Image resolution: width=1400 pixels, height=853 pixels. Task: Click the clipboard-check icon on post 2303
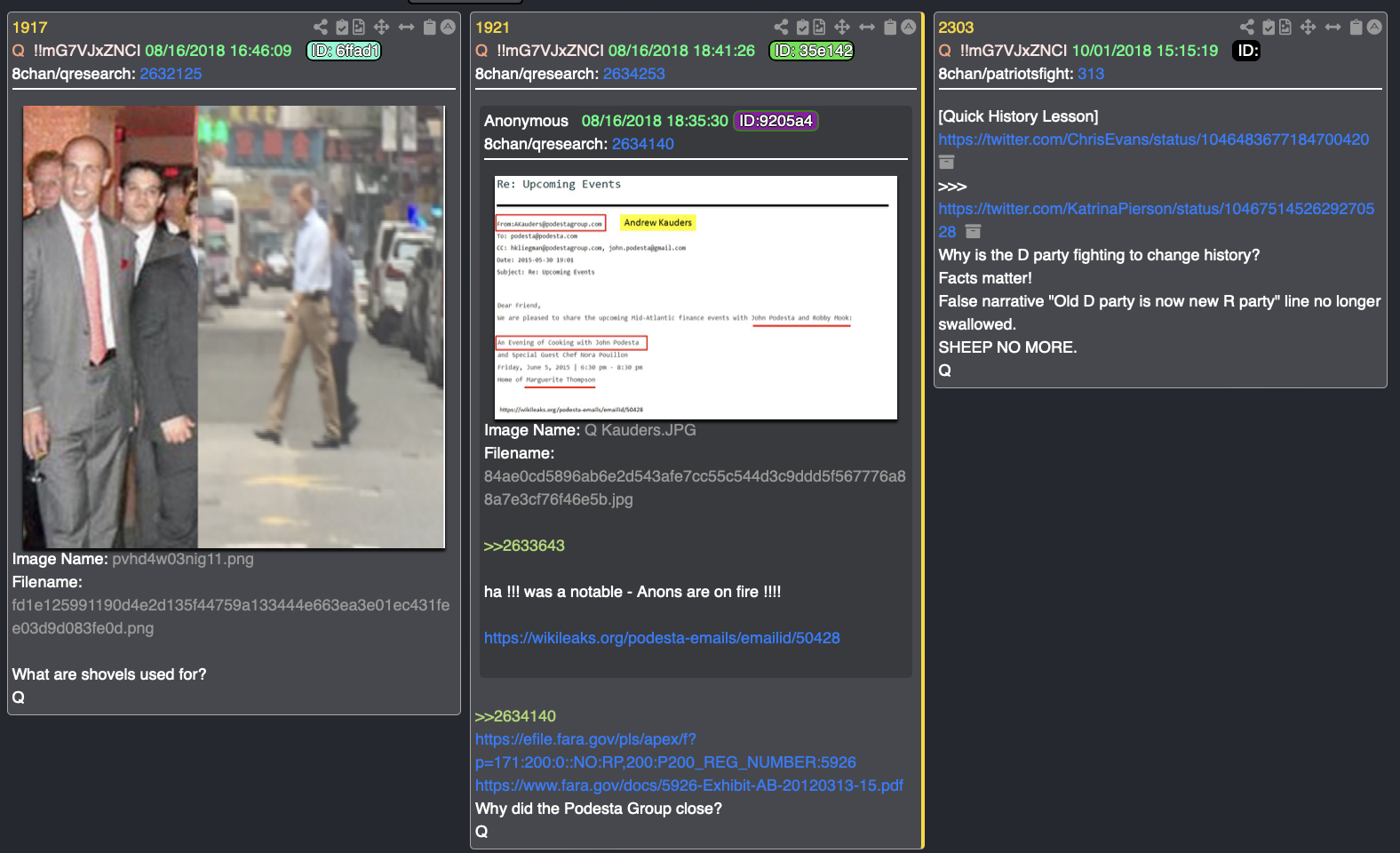tap(1269, 28)
